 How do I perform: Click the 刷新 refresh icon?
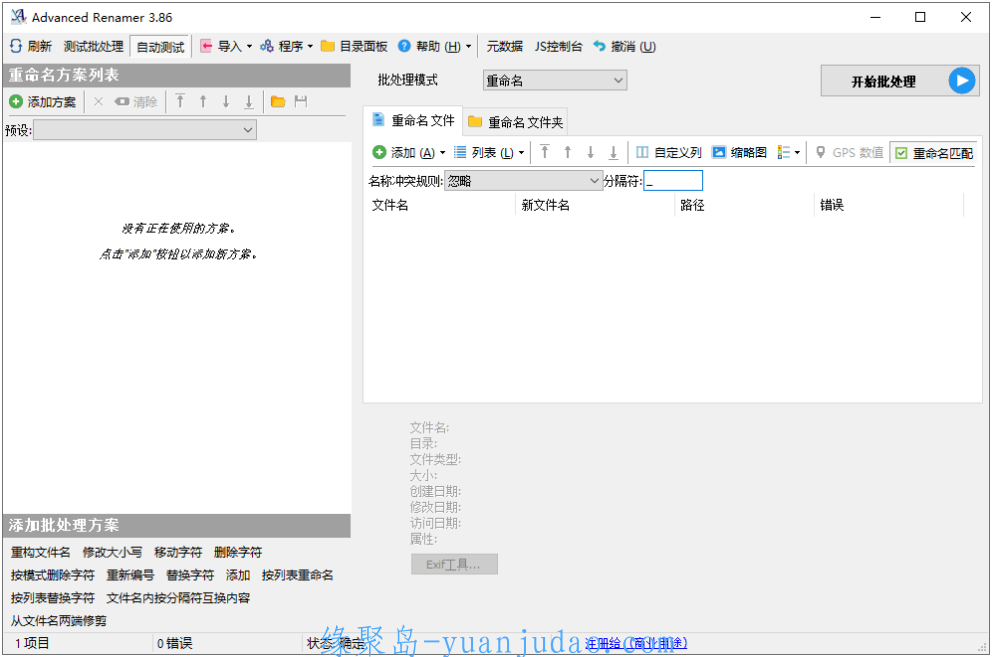(16, 46)
